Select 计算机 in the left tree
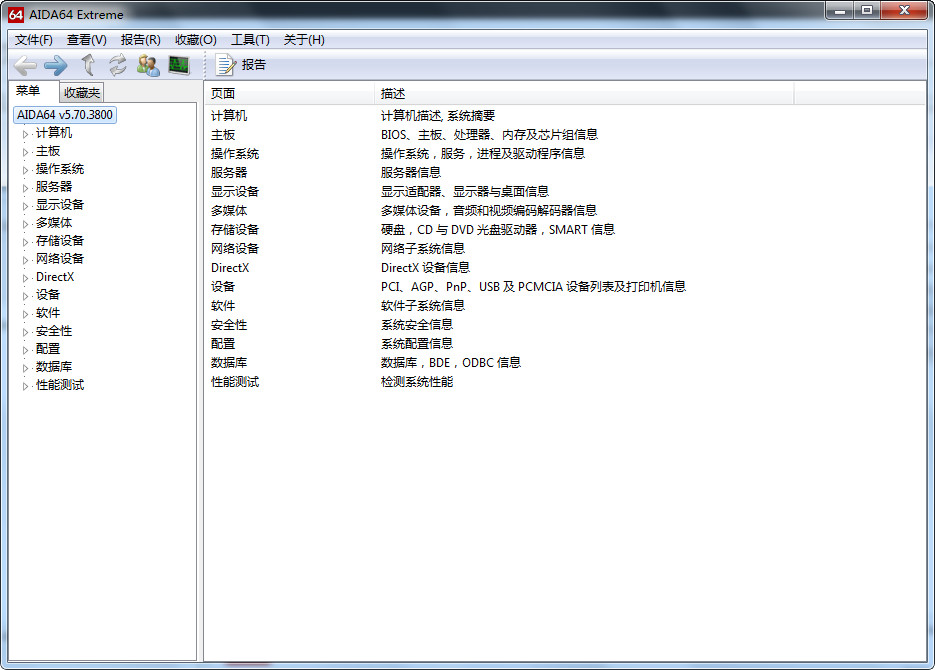935x670 pixels. coord(54,133)
